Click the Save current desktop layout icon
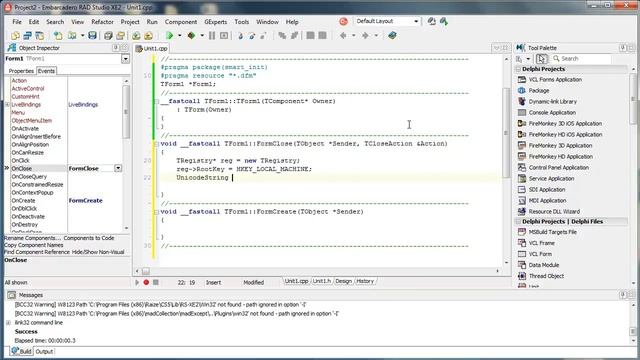The image size is (640, 360). pos(431,21)
